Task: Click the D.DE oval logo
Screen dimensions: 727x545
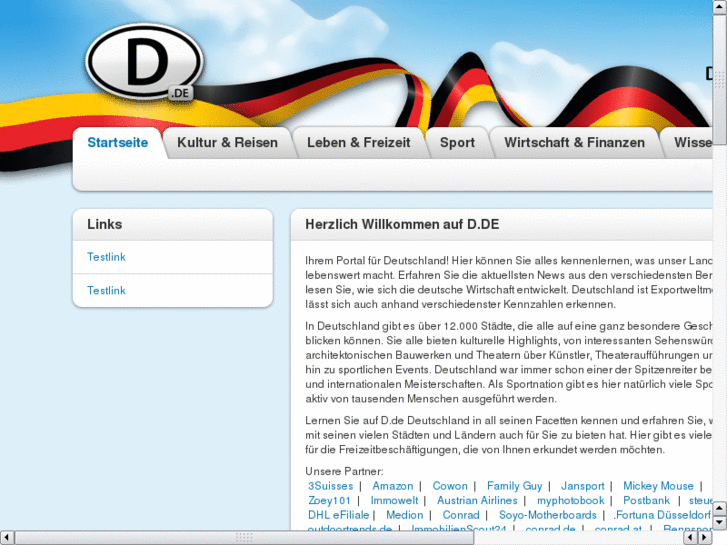Action: tap(144, 62)
